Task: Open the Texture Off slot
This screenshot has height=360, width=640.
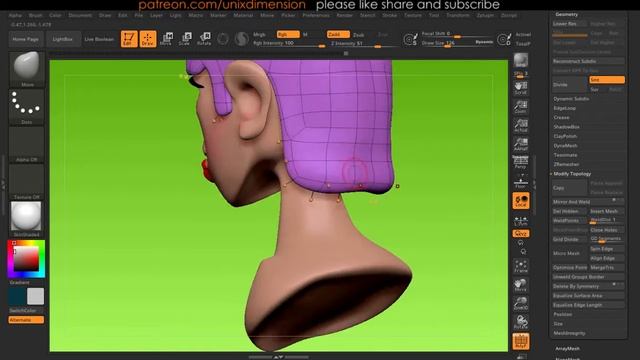Action: (x=27, y=182)
